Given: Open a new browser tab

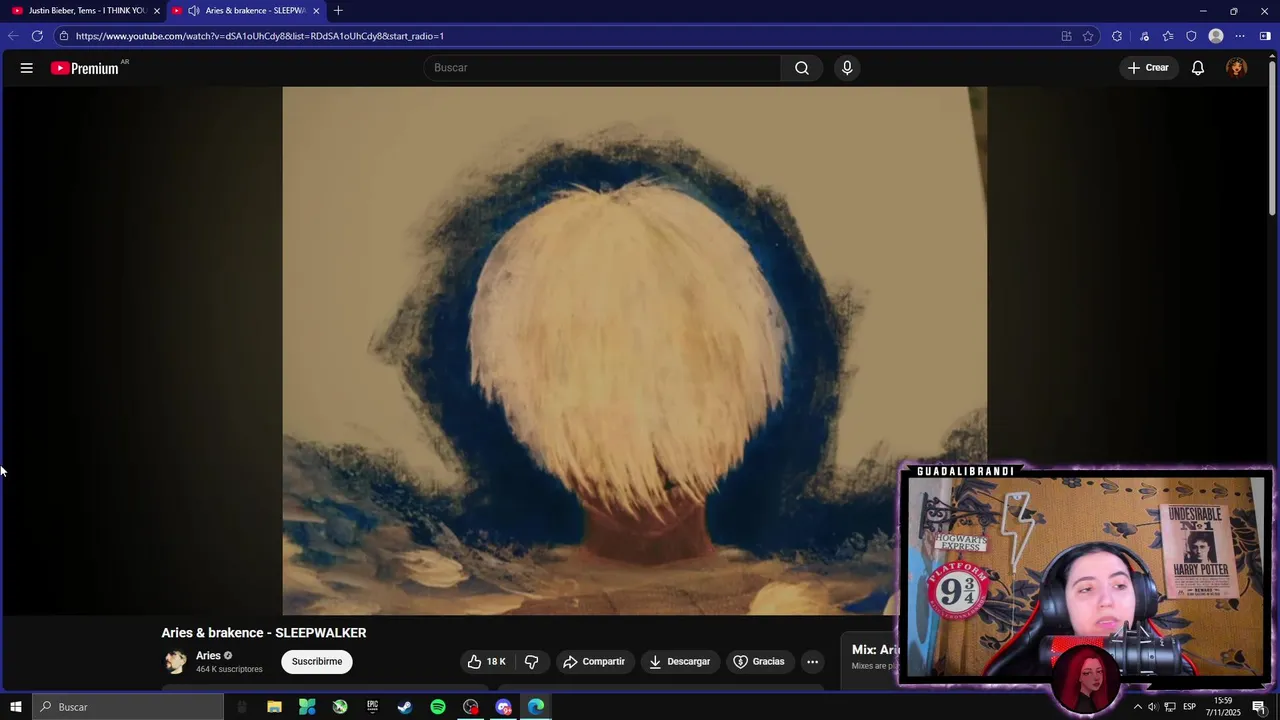Looking at the screenshot, I should click(x=338, y=10).
